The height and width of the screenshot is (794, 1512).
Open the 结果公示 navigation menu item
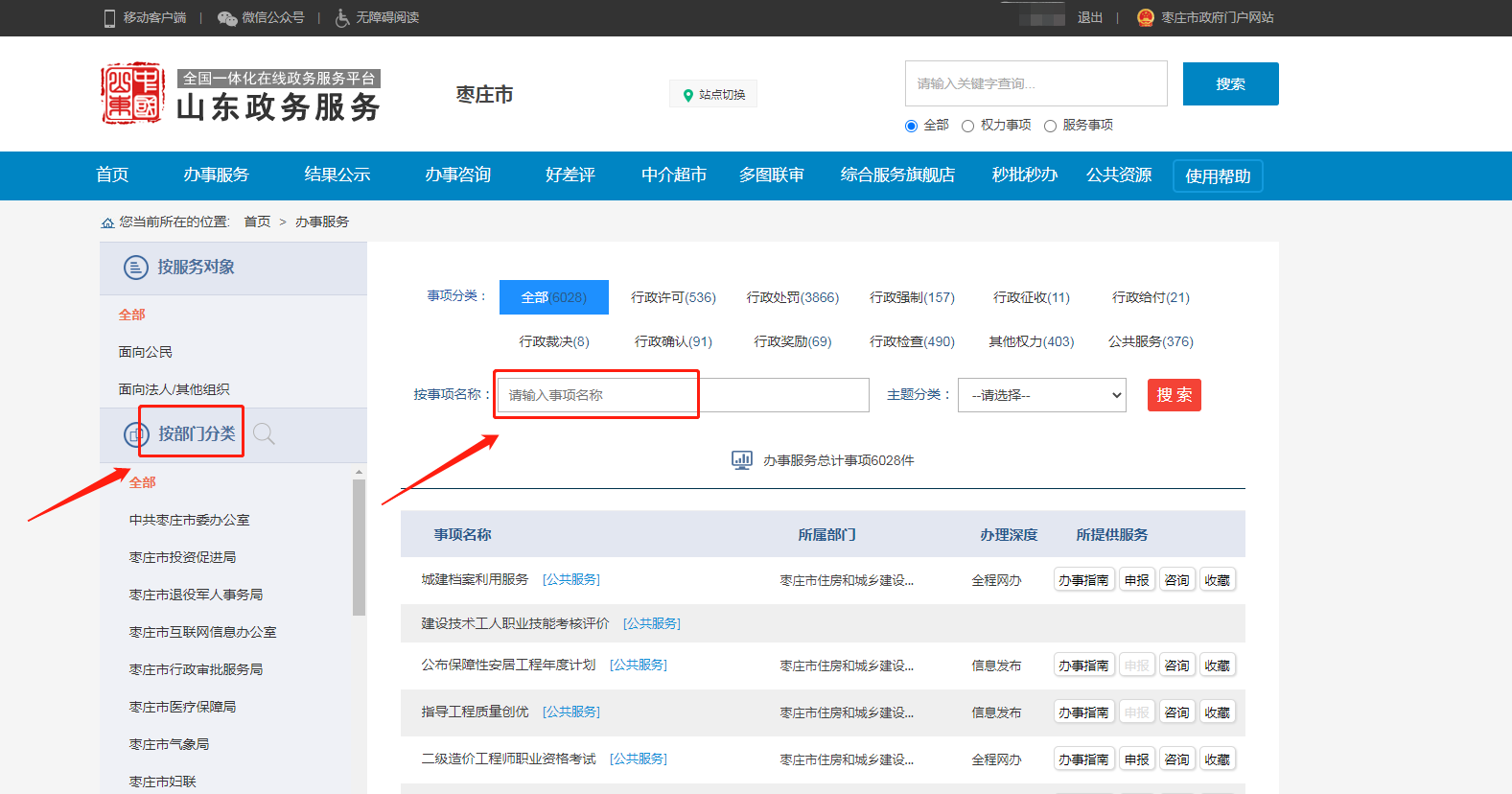click(x=337, y=175)
